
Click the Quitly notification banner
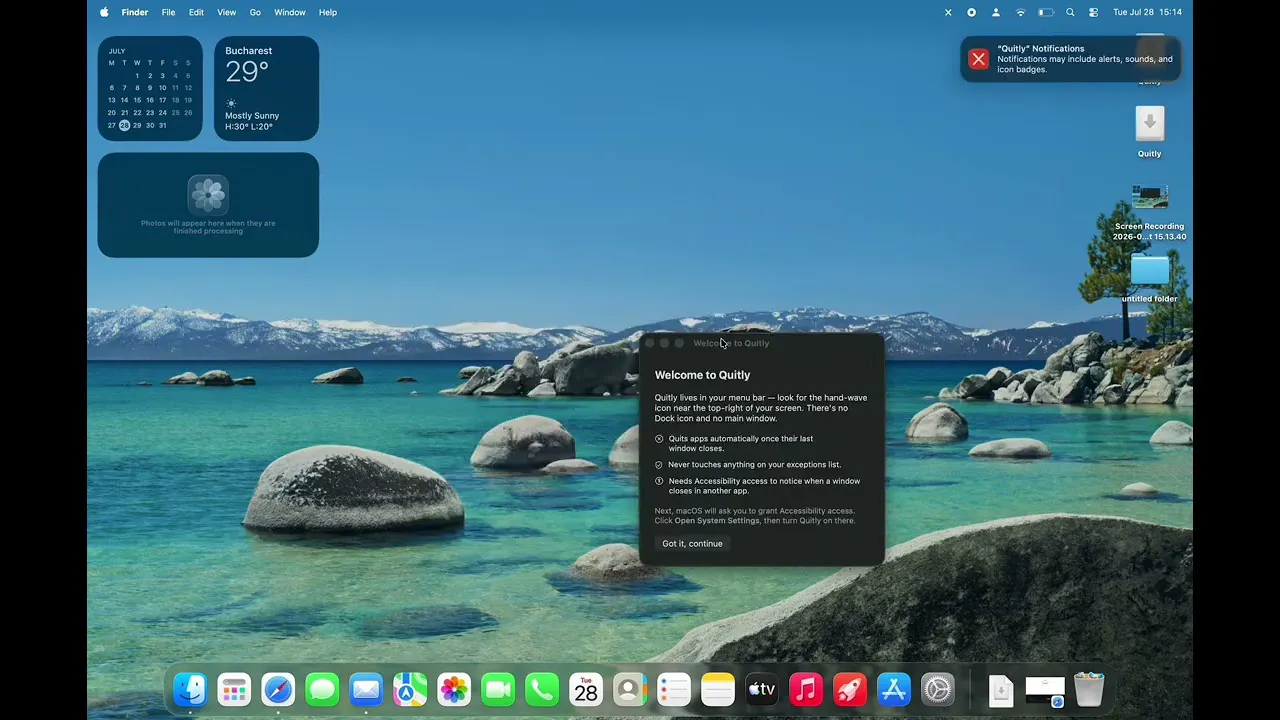click(1070, 59)
